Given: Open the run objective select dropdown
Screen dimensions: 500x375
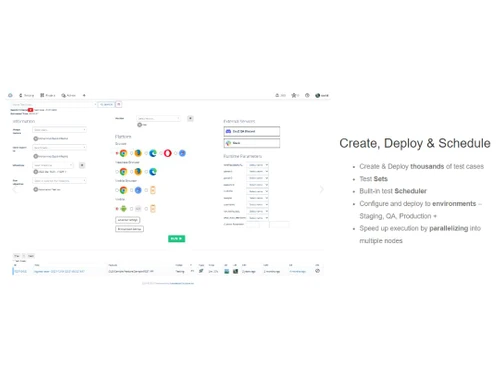Looking at the screenshot, I should click(x=59, y=181).
